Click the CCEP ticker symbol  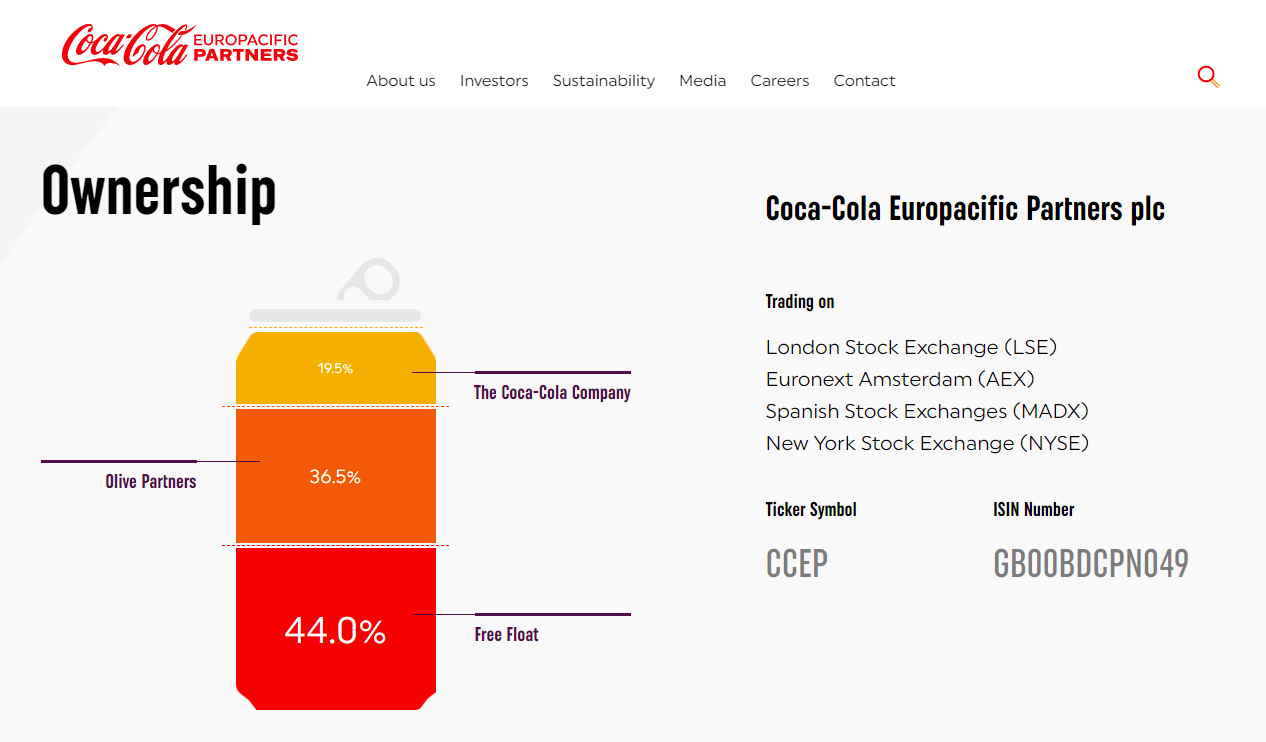pyautogui.click(x=797, y=564)
